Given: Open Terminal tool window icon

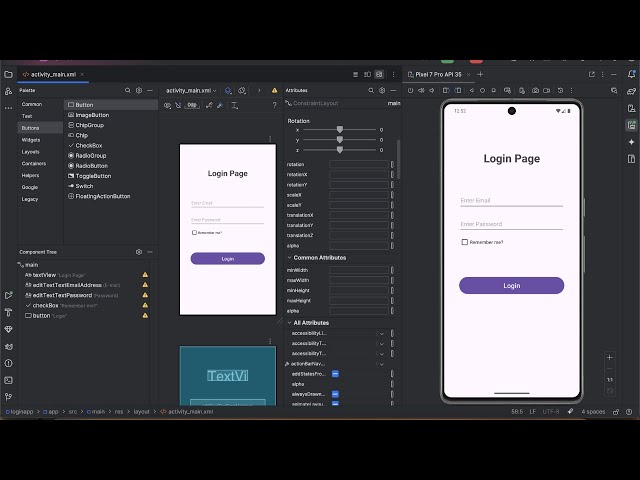Looking at the screenshot, I should tap(8, 380).
